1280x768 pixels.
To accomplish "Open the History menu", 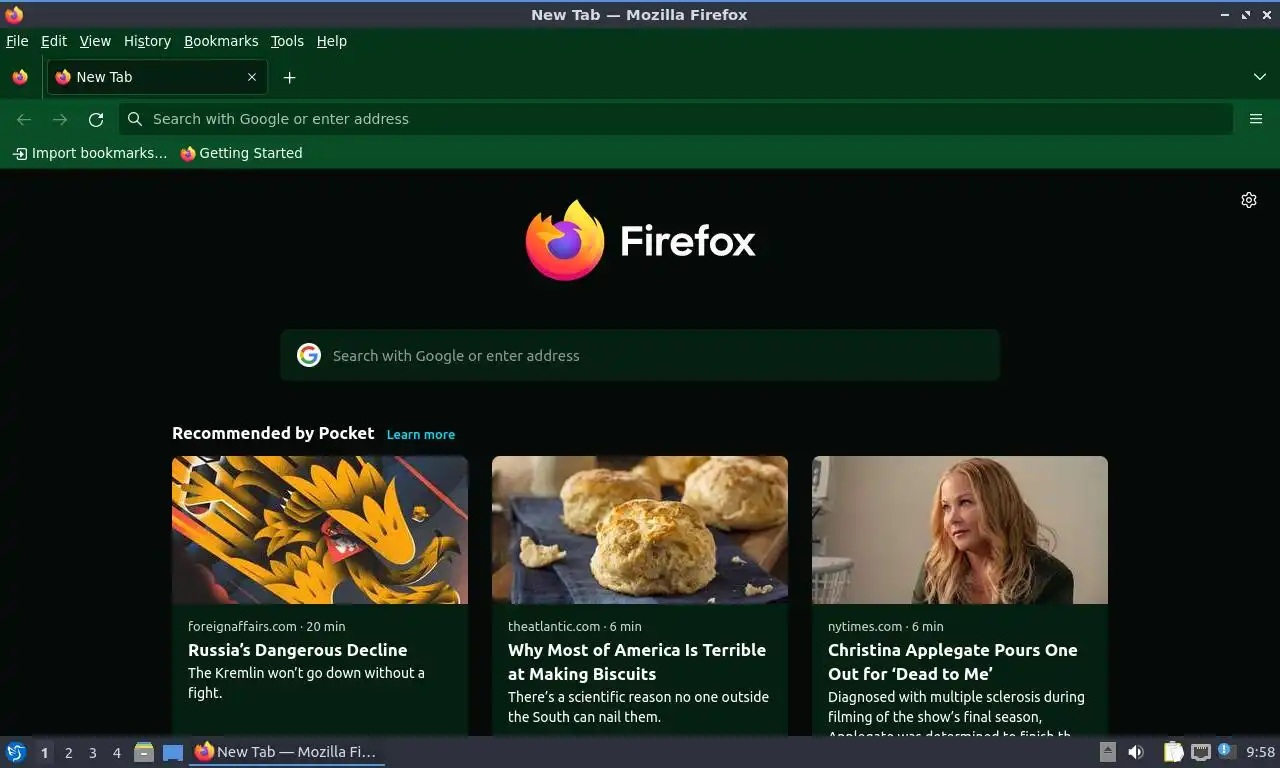I will coord(147,41).
